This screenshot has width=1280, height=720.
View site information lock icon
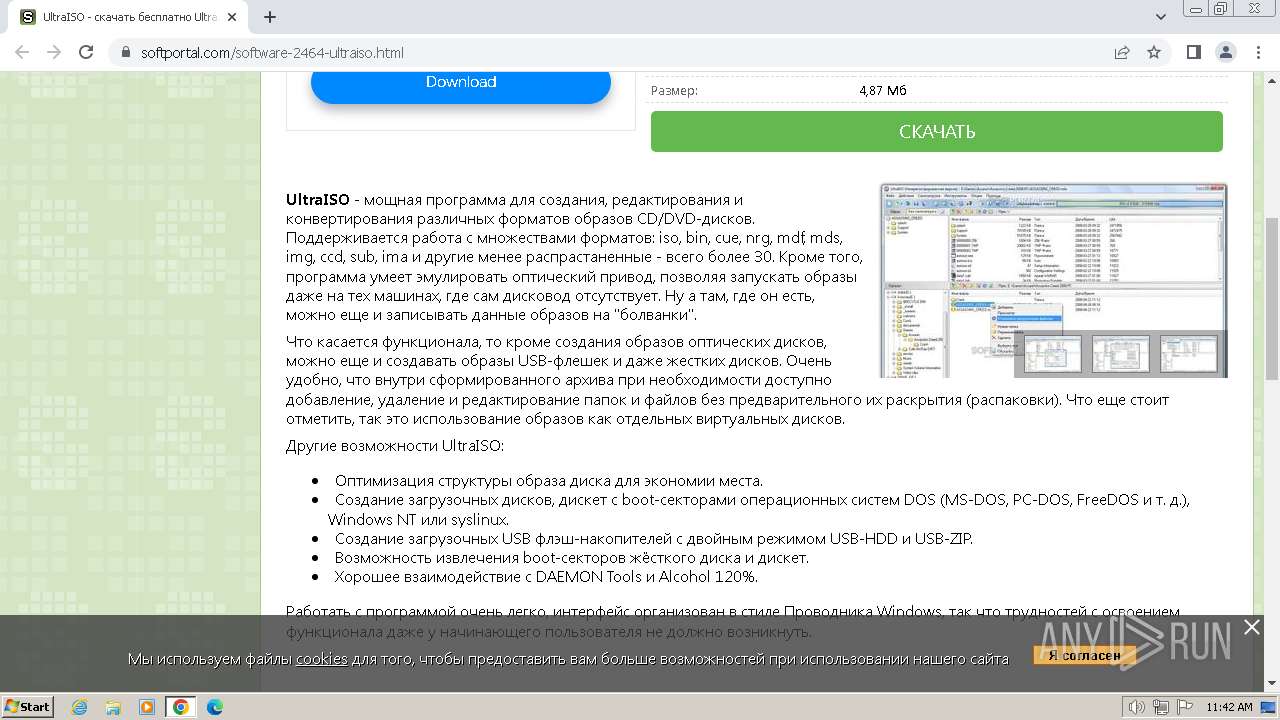[126, 52]
